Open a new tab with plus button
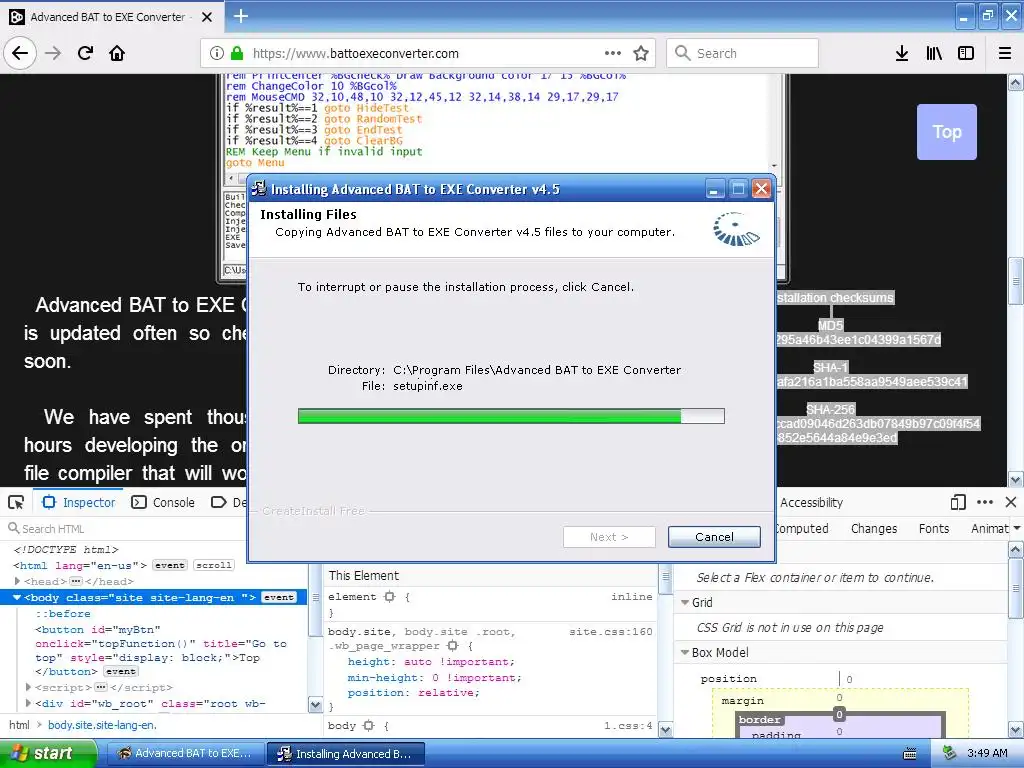Screen dimensions: 1024x768 (x=240, y=16)
